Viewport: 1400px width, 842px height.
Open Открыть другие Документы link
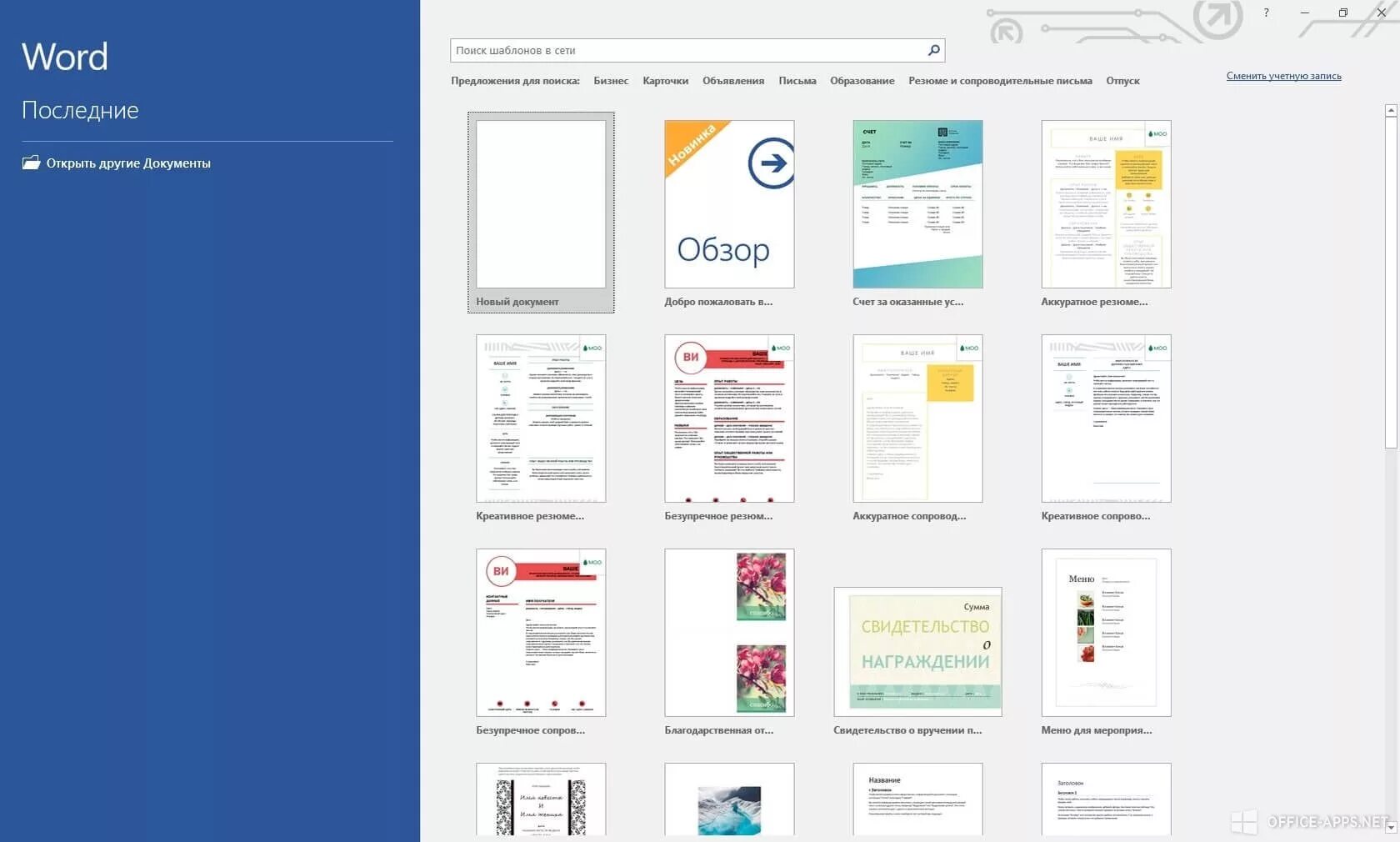click(128, 163)
